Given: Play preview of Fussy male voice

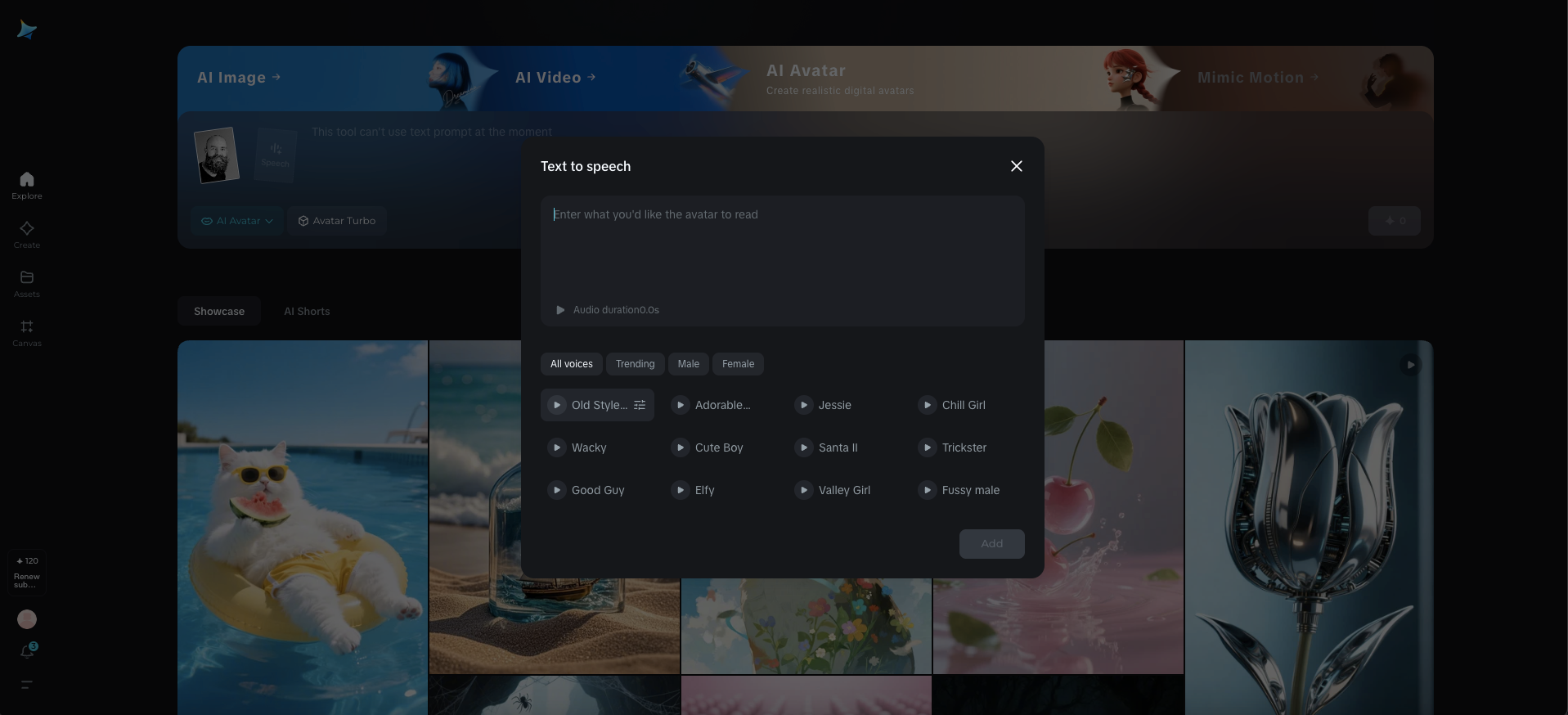Looking at the screenshot, I should (927, 490).
